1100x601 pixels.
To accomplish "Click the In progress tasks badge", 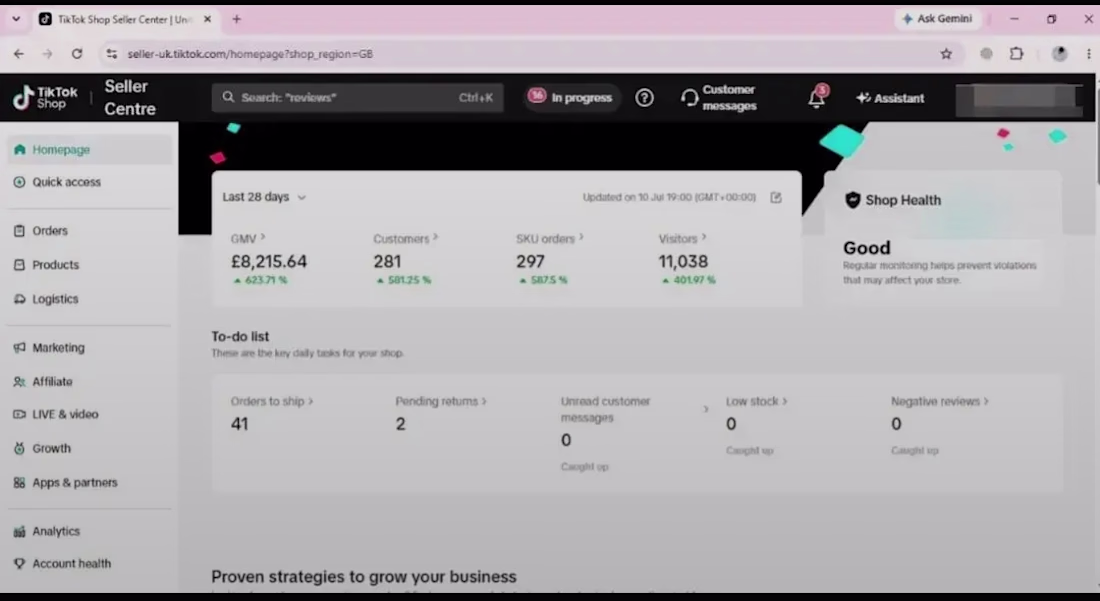I will tap(571, 97).
